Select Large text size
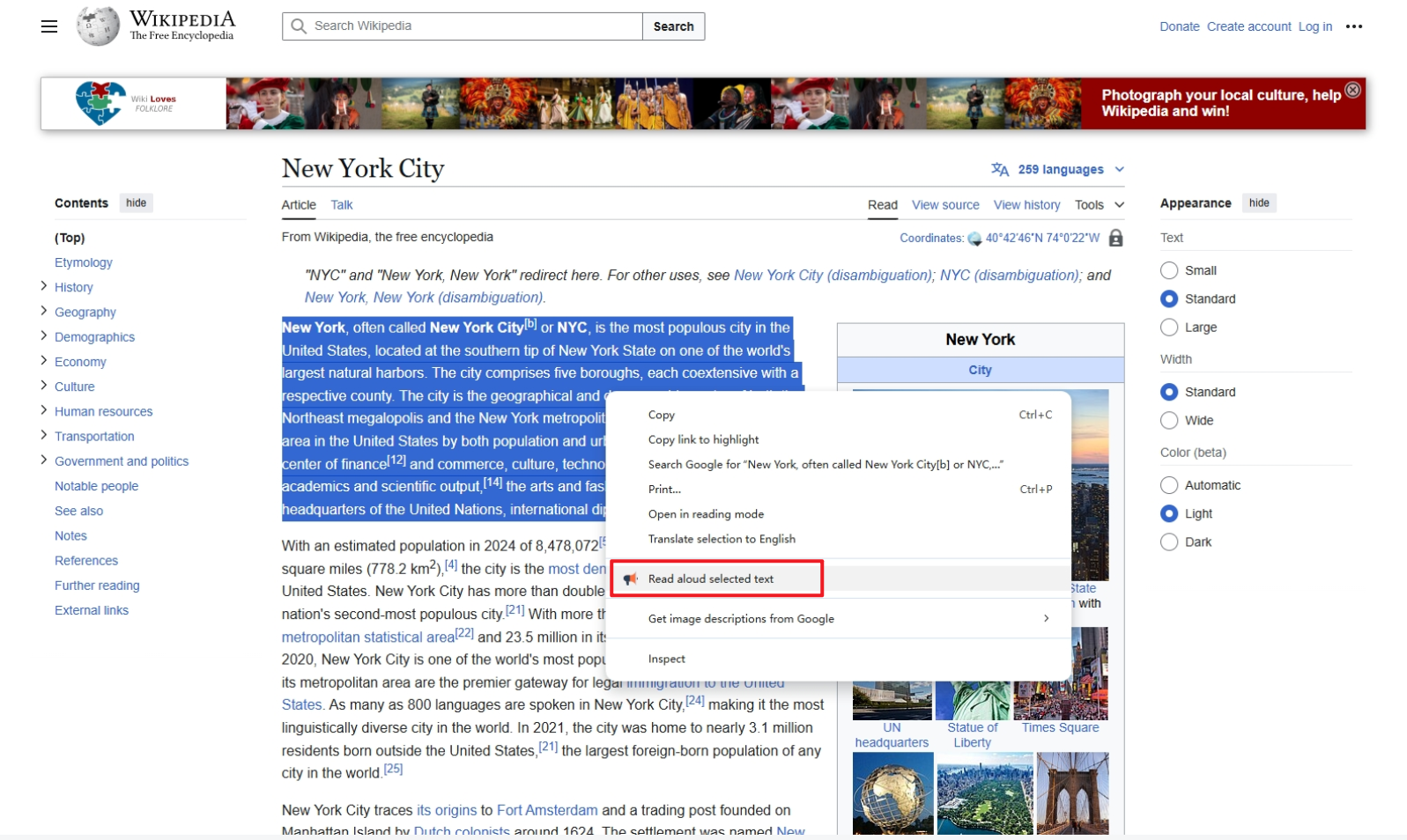Image resolution: width=1407 pixels, height=840 pixels. (1169, 327)
